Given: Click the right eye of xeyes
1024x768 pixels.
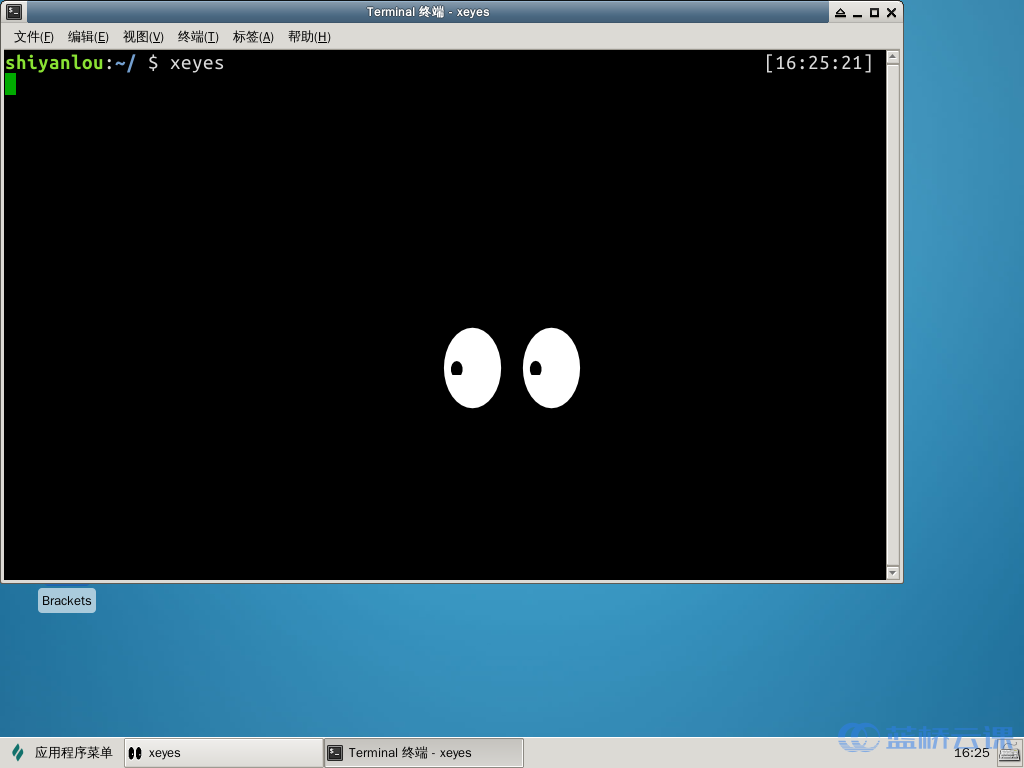Looking at the screenshot, I should coord(551,368).
